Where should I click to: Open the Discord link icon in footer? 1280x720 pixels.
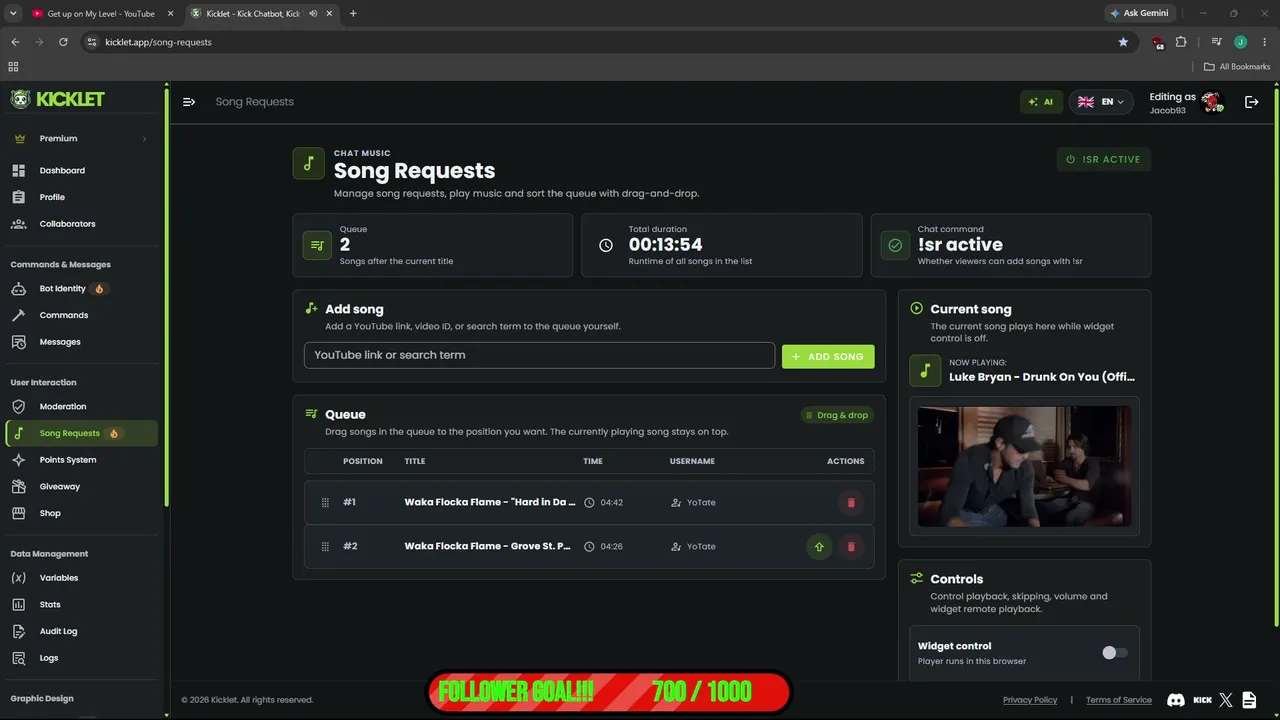1176,700
